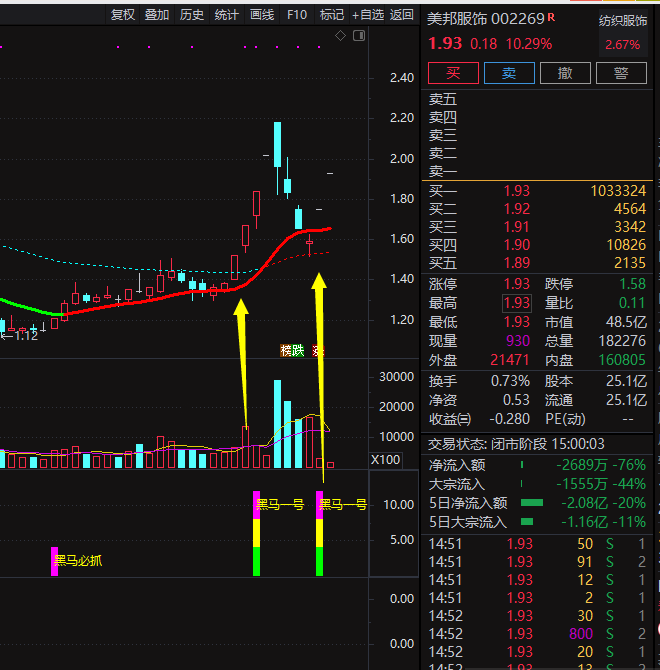The image size is (660, 670).
Task: Click the red 买 buy button
Action: click(x=453, y=73)
